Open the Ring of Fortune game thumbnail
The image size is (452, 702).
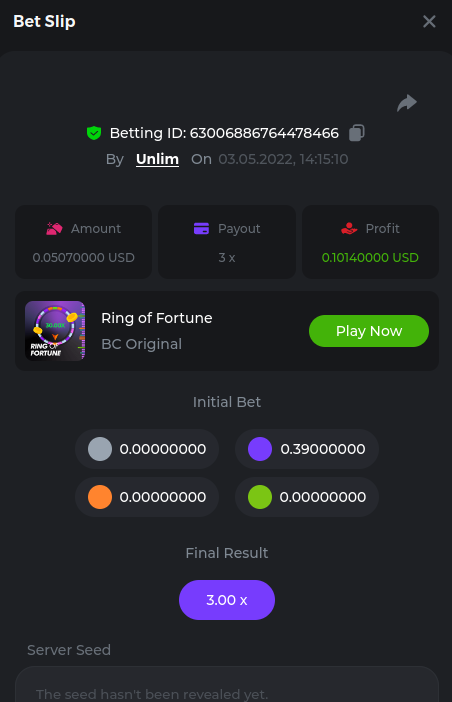pyautogui.click(x=55, y=331)
